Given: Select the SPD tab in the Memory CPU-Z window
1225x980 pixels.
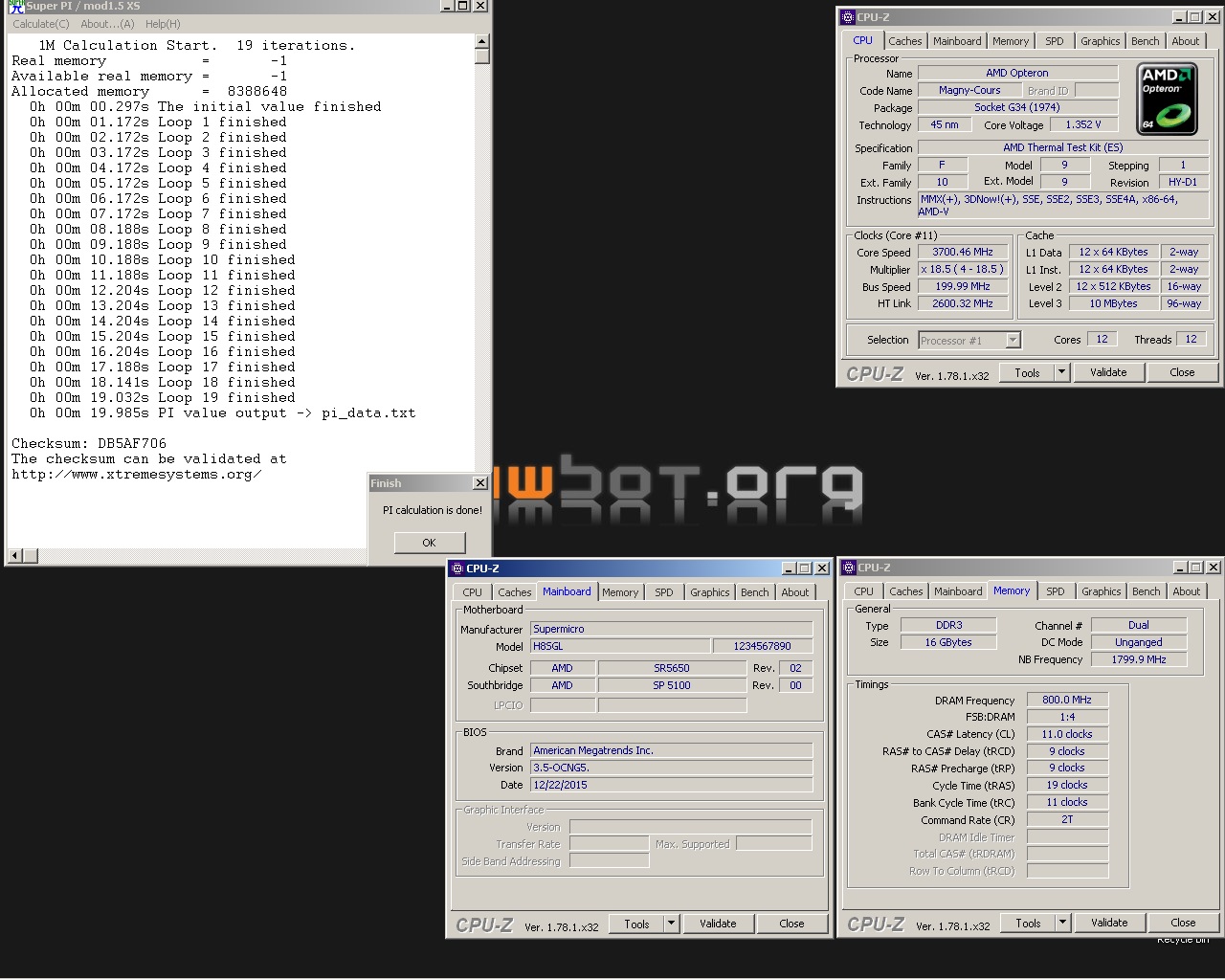Looking at the screenshot, I should pyautogui.click(x=1055, y=591).
